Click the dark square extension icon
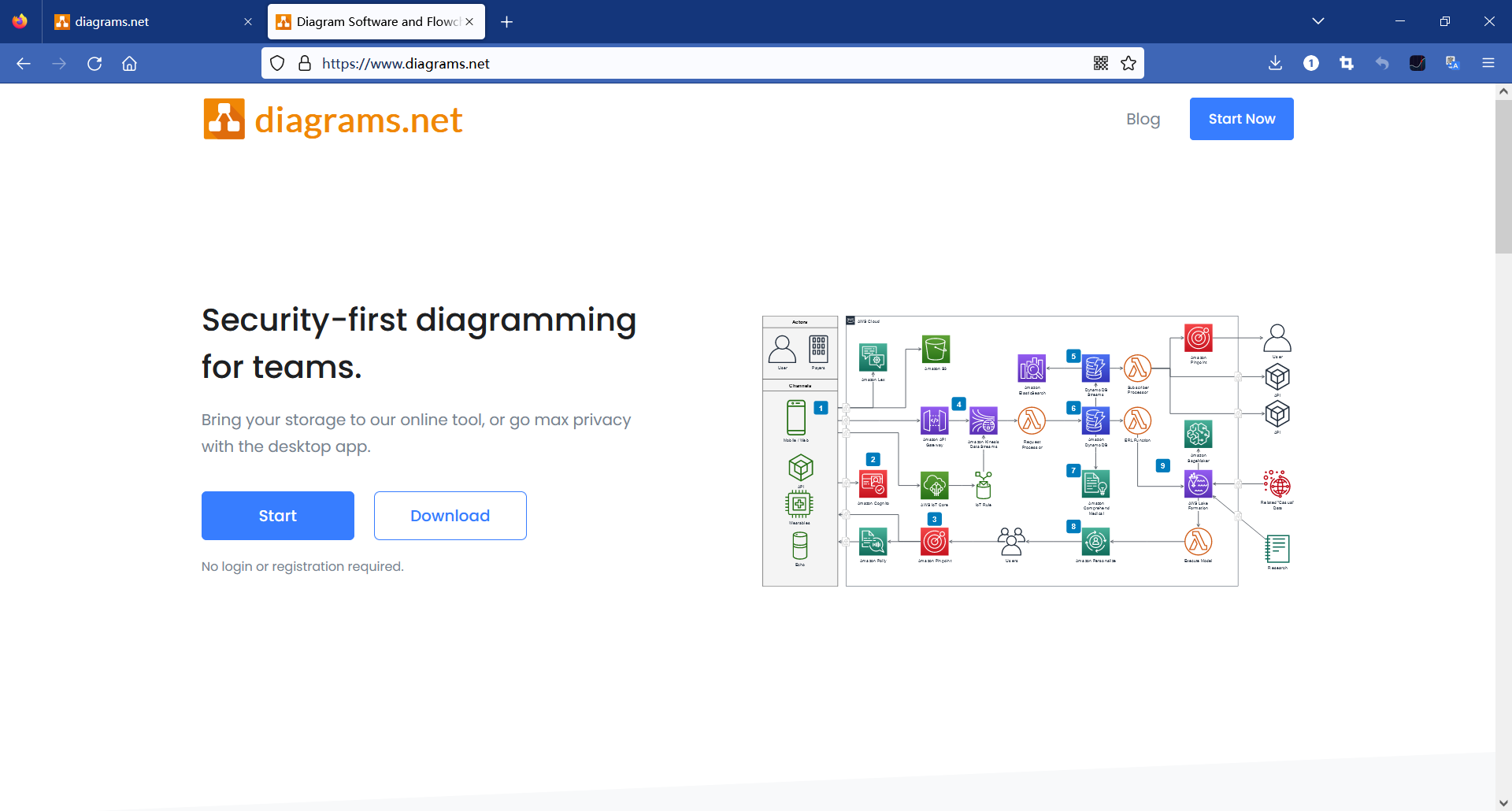This screenshot has width=1512, height=811. [1417, 64]
